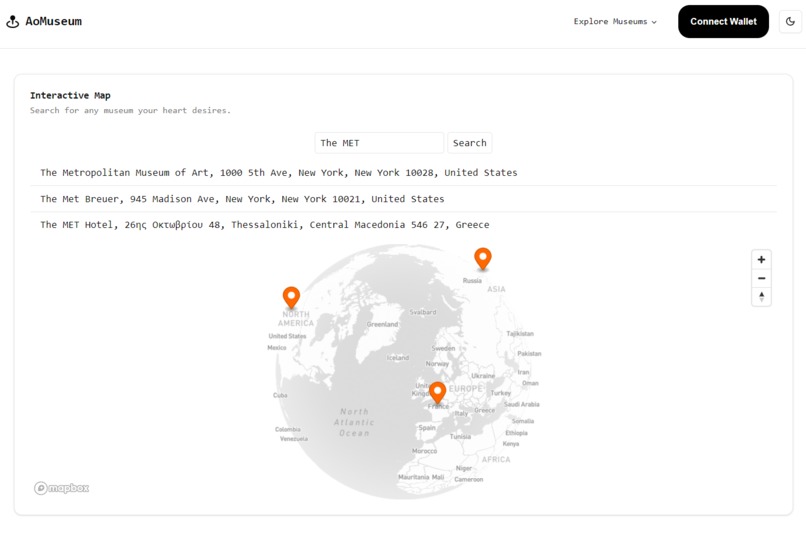The image size is (806, 537).
Task: Click the Search button
Action: (x=469, y=143)
